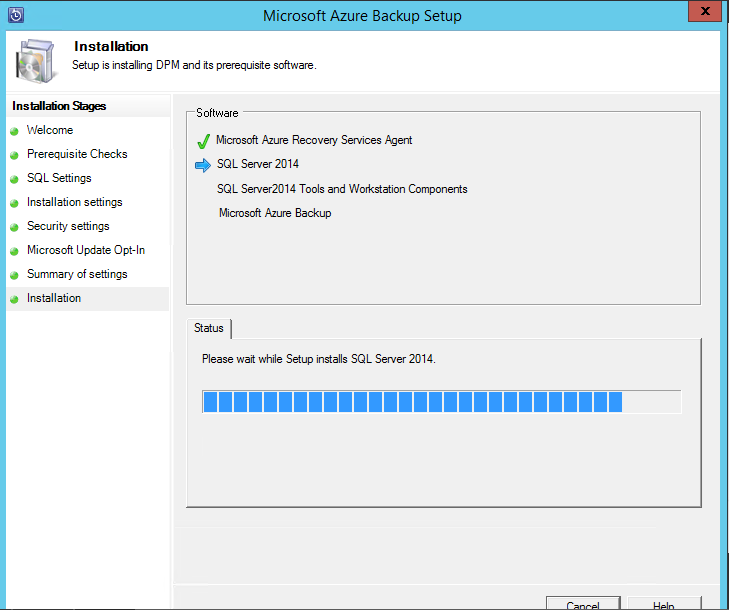Click SQL Server2014 Tools and Workstation Components
This screenshot has width=729, height=610.
click(x=342, y=189)
